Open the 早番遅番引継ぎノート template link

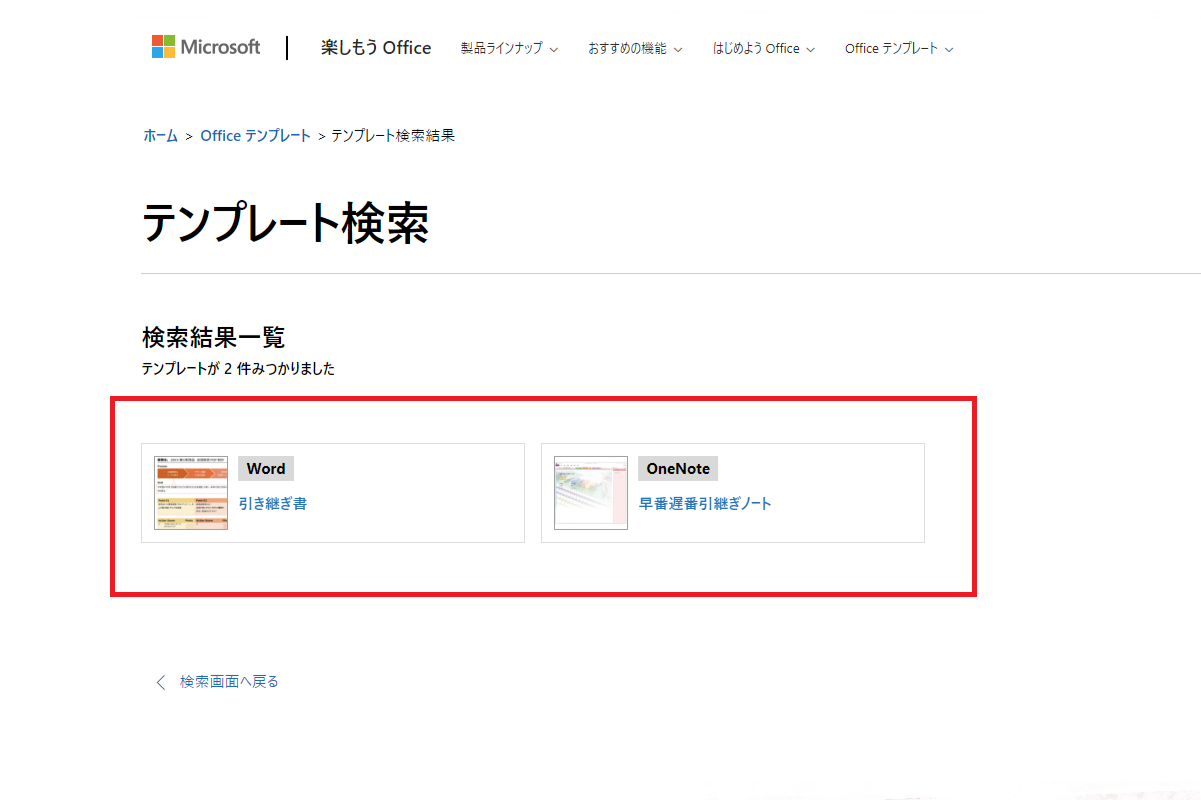705,504
